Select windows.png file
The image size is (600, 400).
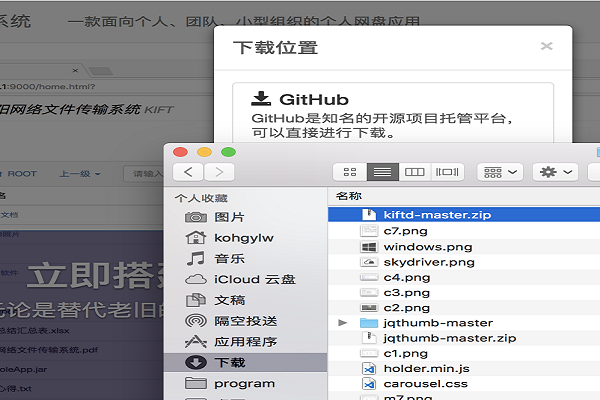pyautogui.click(x=464, y=247)
